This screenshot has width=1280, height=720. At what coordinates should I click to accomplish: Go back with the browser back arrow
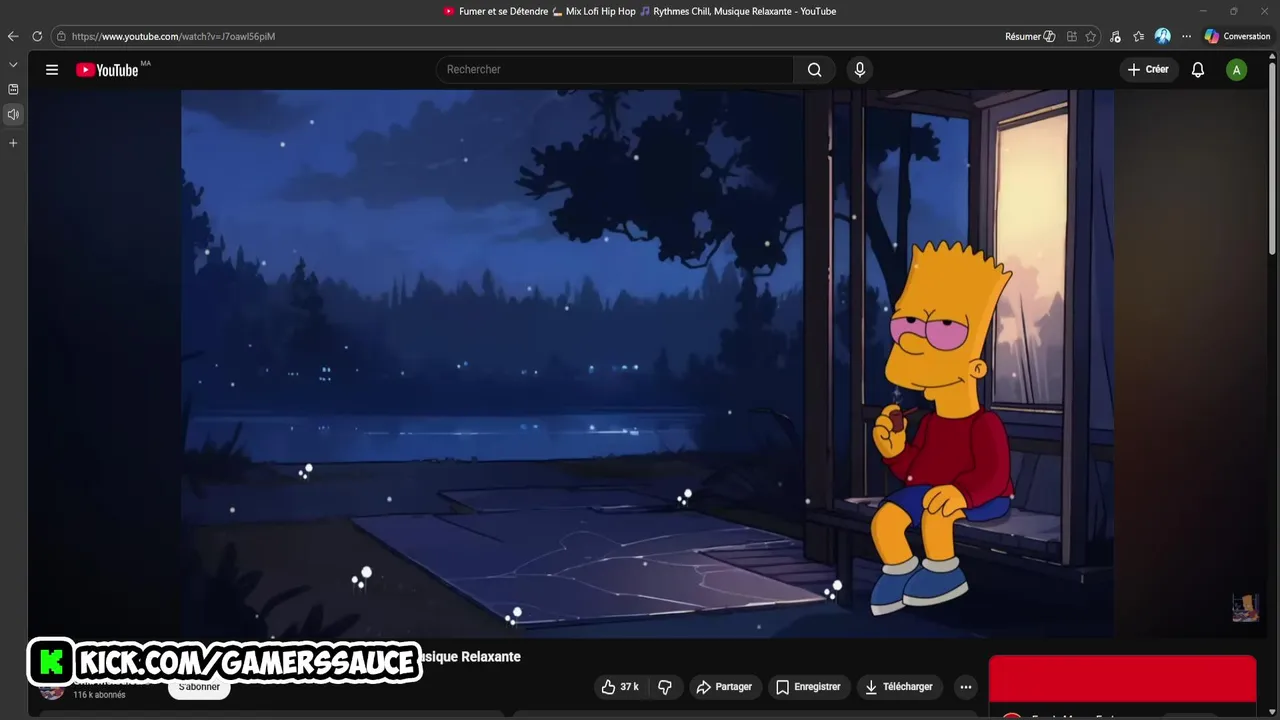pos(13,36)
